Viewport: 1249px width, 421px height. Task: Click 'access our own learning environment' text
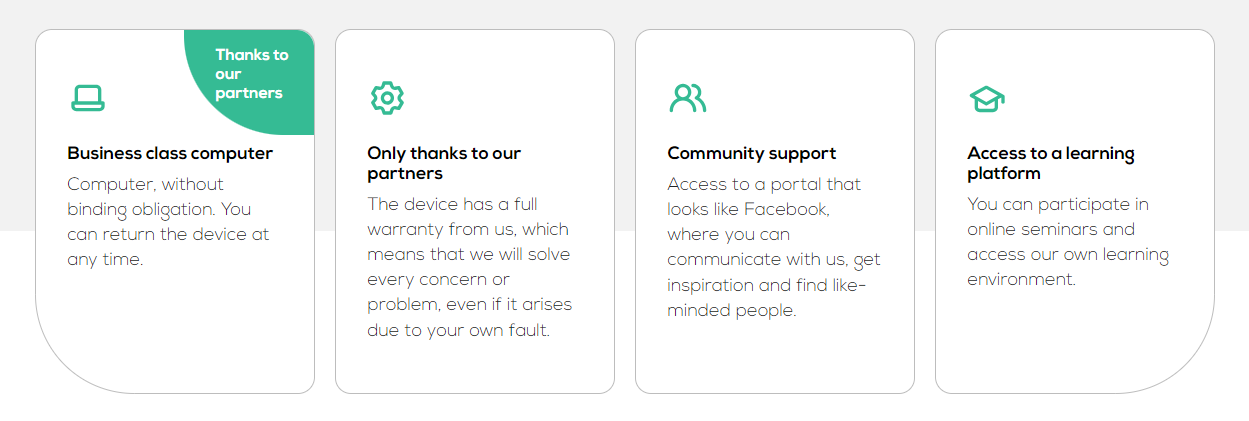pos(1068,267)
